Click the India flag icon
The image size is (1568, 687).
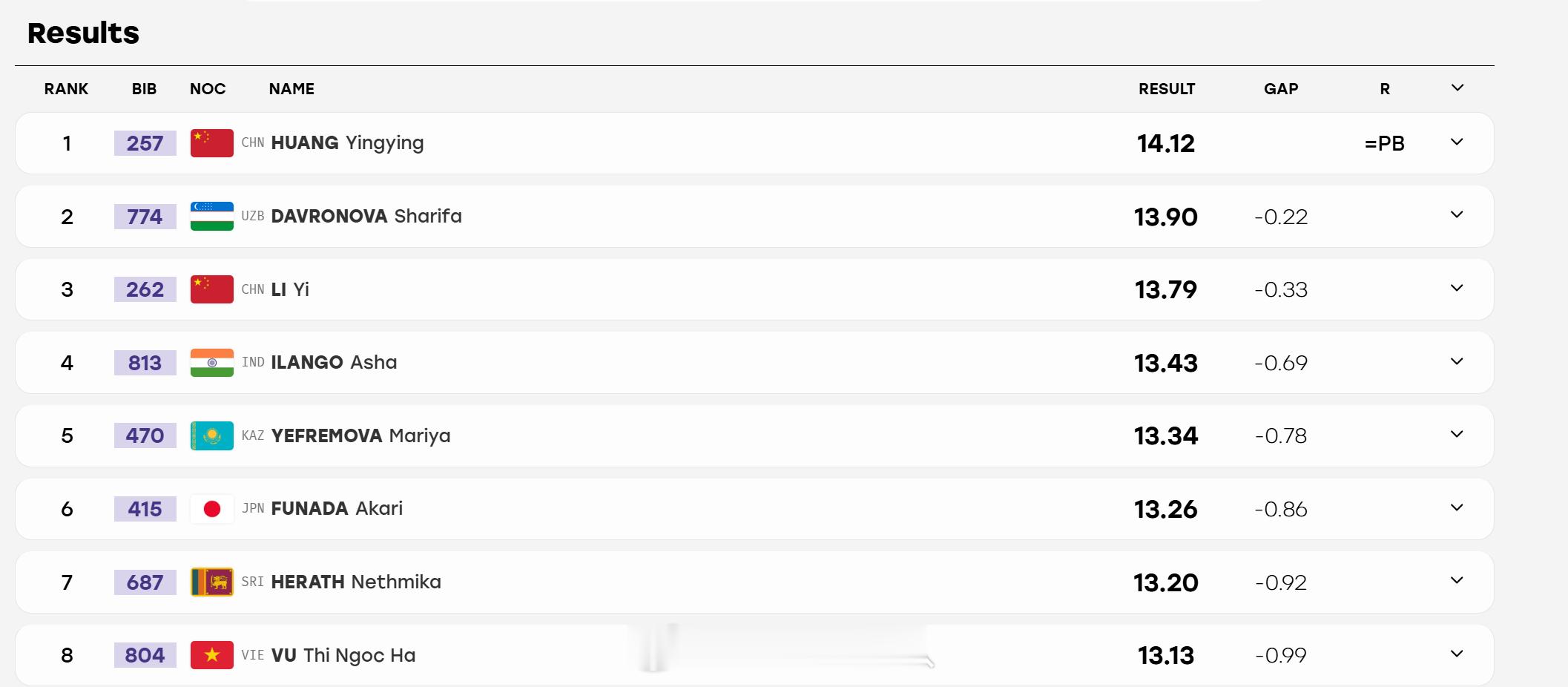point(212,363)
